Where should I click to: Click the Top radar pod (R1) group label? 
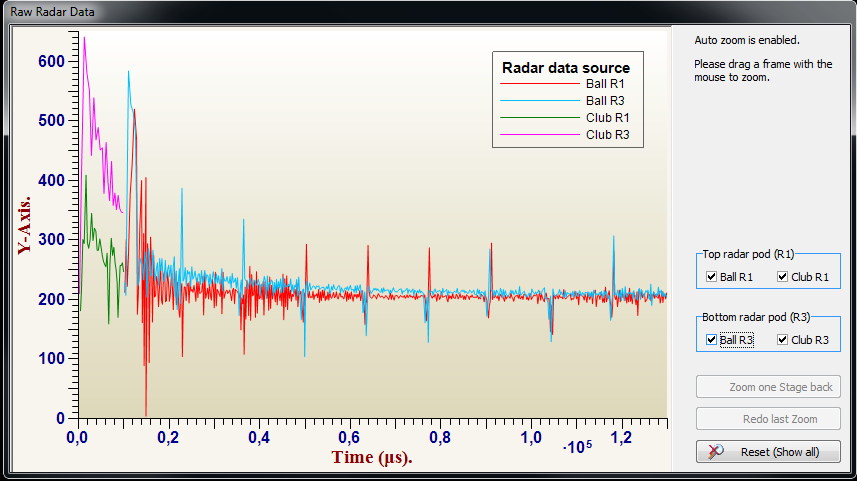tap(748, 254)
